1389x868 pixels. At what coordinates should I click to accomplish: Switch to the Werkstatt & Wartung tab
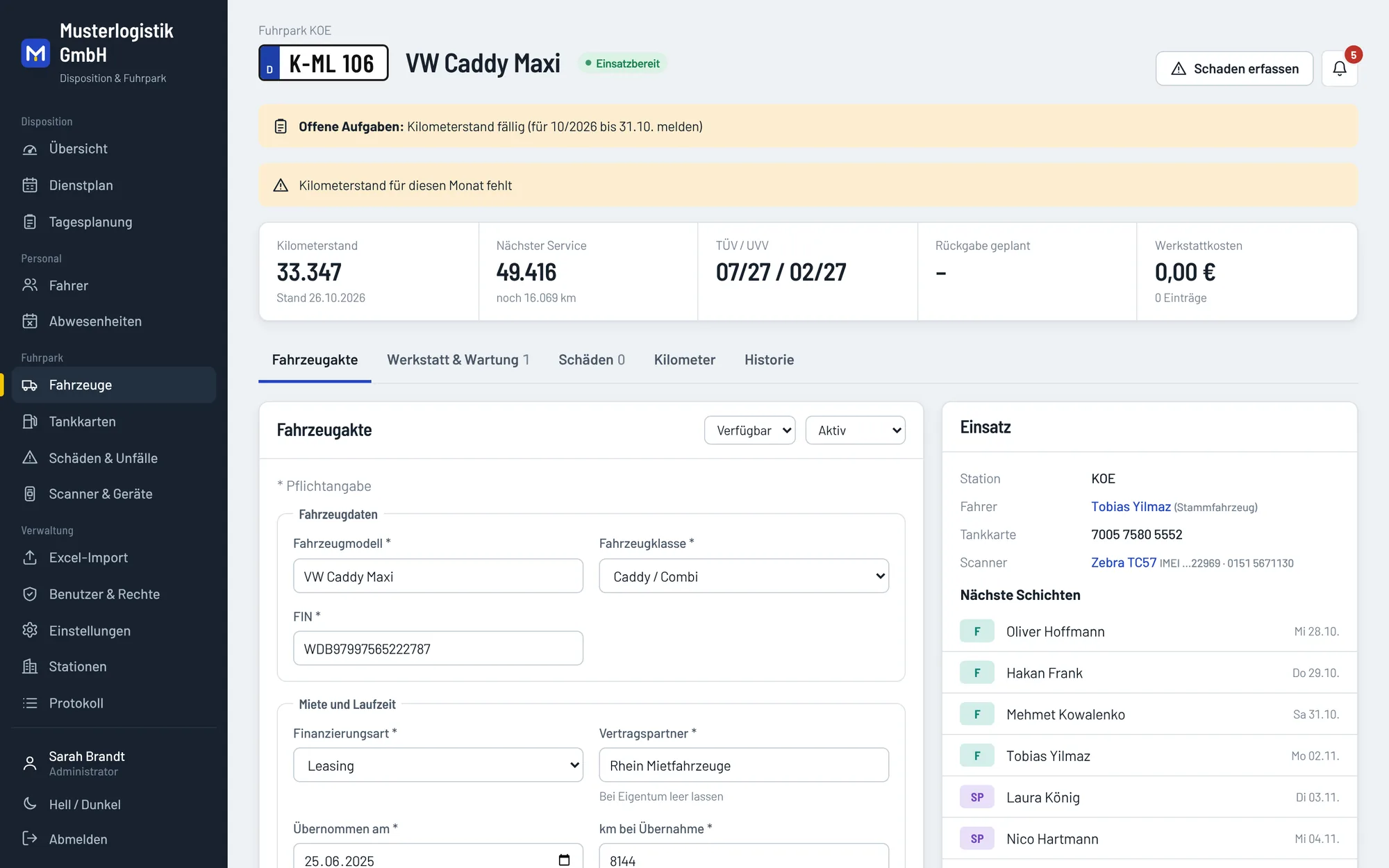pos(458,360)
